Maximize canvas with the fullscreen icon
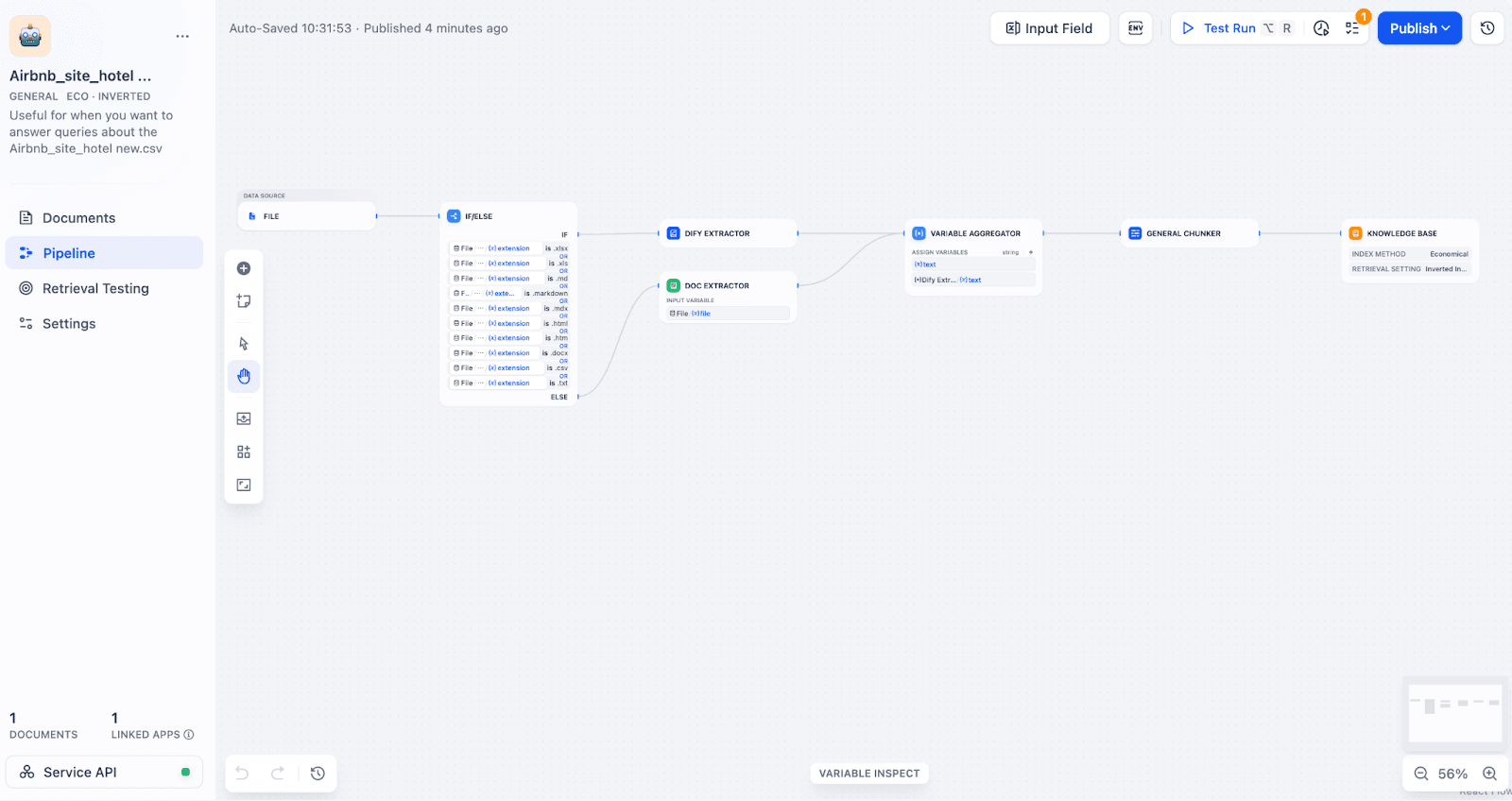 tap(244, 485)
